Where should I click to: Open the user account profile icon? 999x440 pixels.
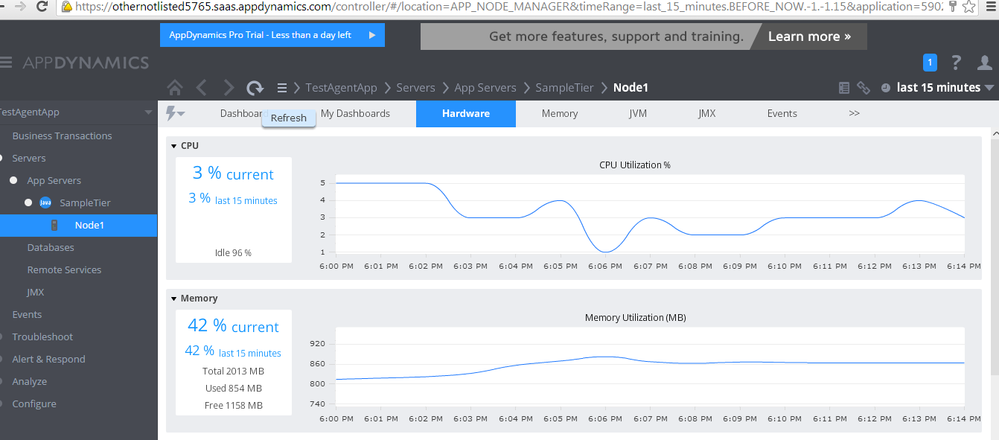(984, 62)
